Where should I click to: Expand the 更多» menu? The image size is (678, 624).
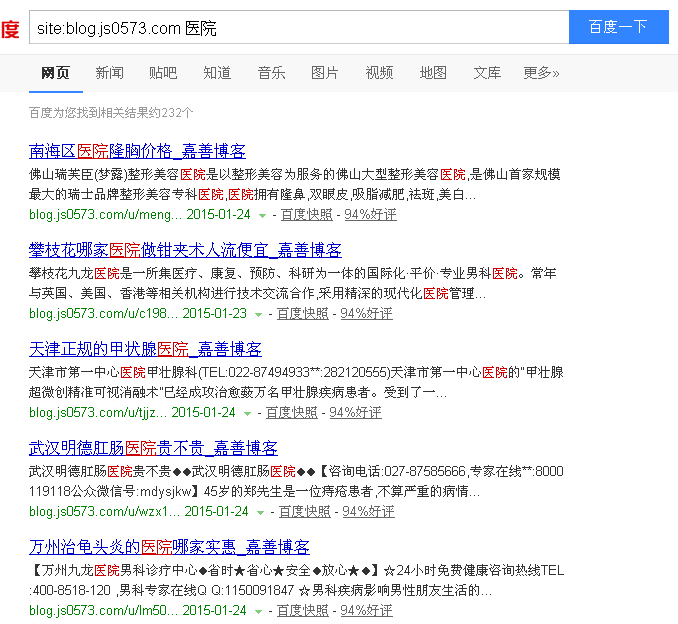pyautogui.click(x=541, y=73)
